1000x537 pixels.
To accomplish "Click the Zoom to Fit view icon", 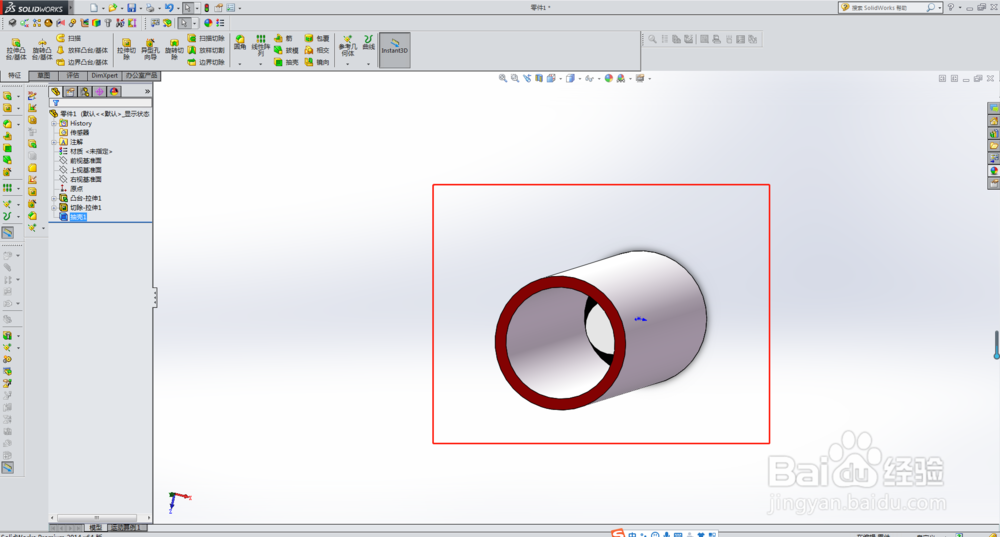I will point(503,78).
